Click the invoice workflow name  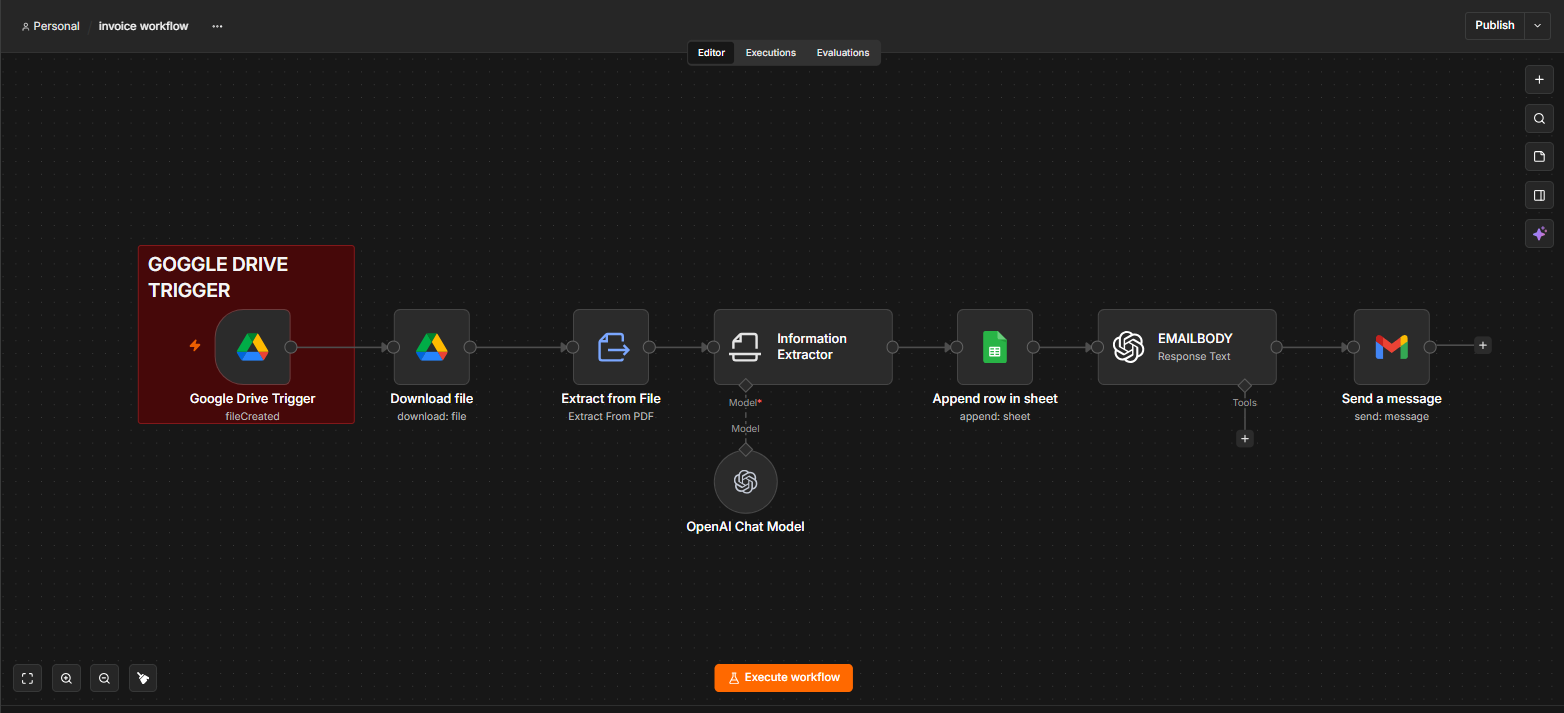pyautogui.click(x=143, y=26)
